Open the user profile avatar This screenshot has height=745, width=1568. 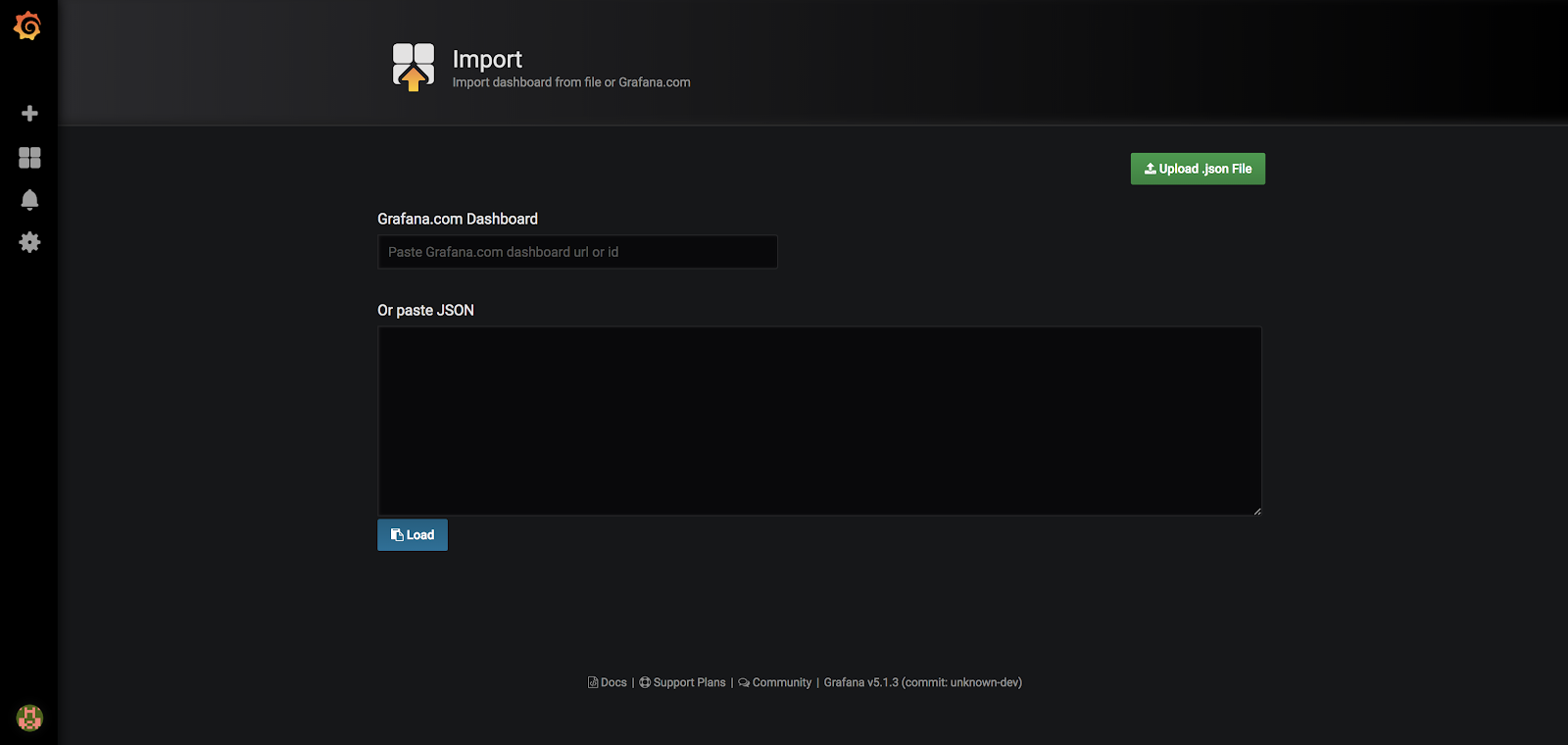(29, 718)
